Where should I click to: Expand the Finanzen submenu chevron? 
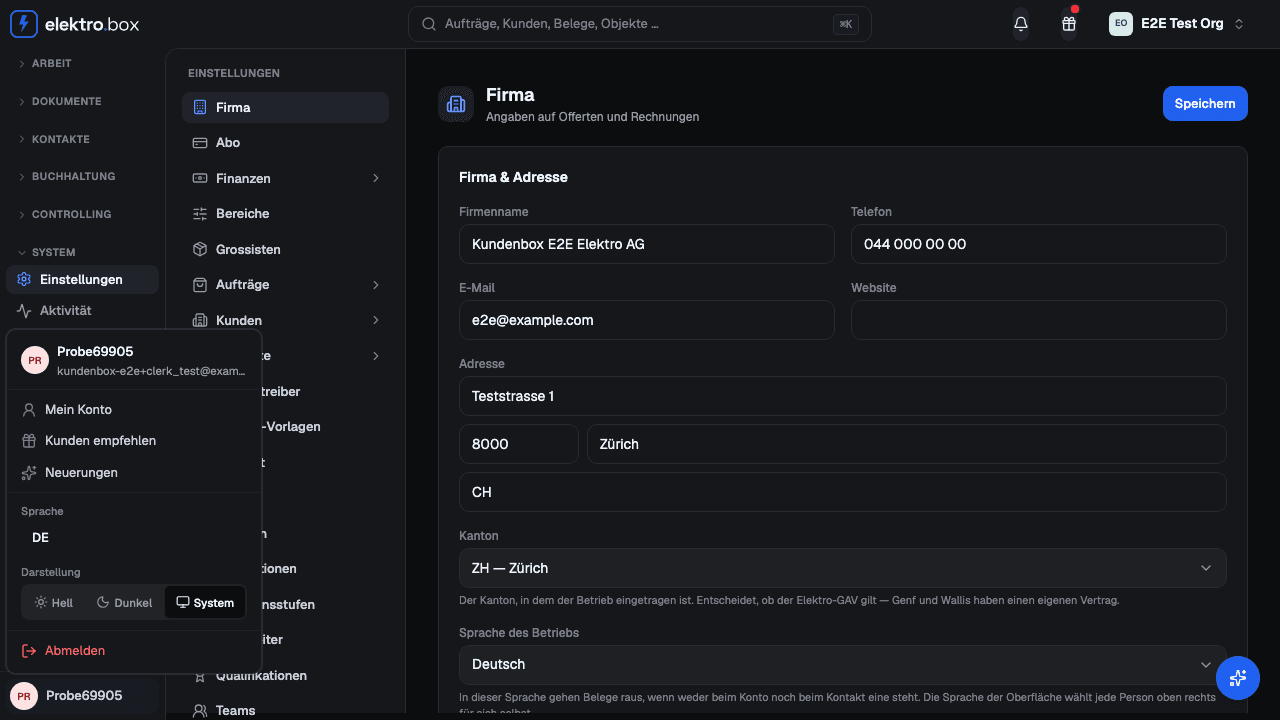pos(376,178)
